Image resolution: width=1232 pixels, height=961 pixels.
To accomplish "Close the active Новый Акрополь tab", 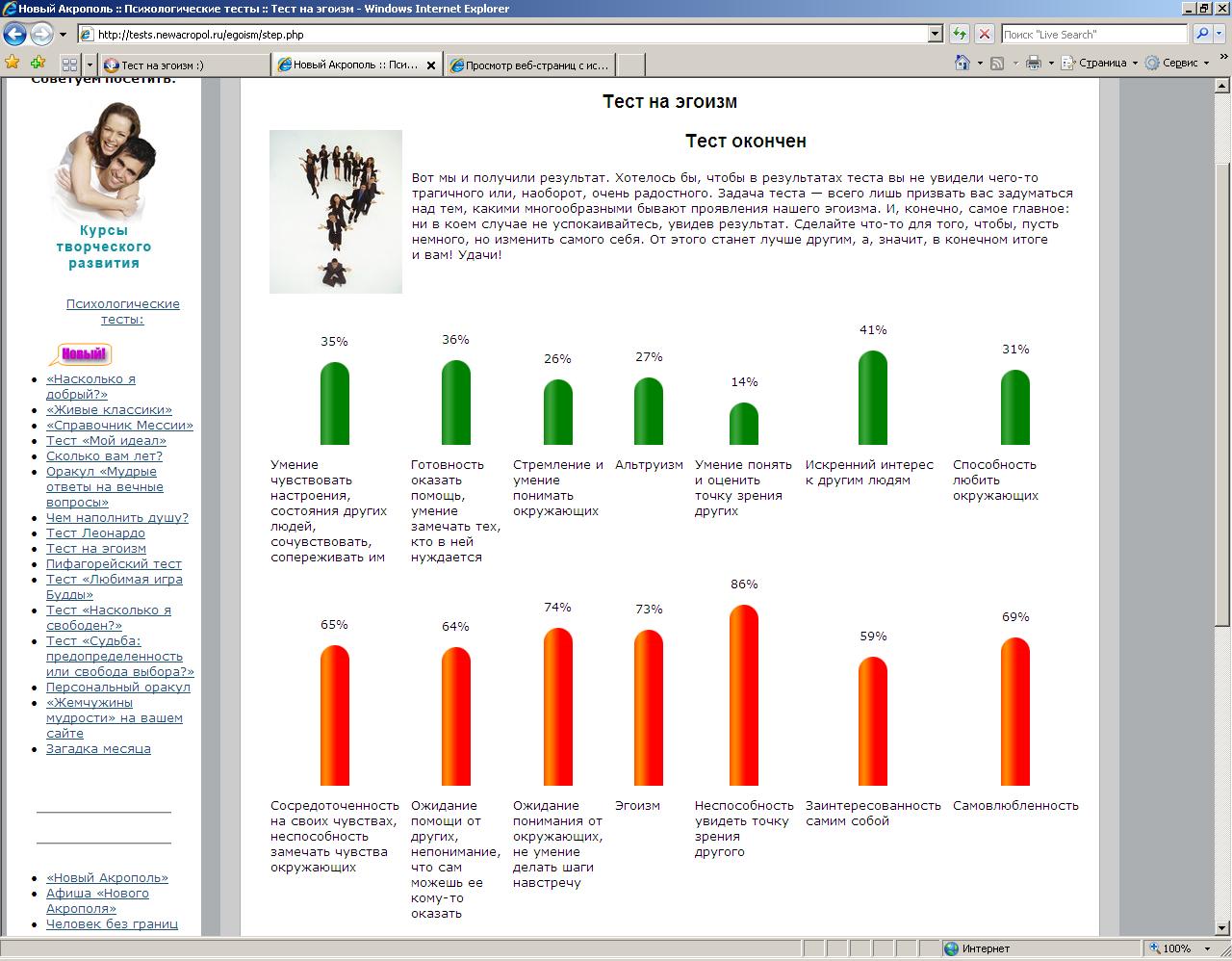I will click(430, 65).
